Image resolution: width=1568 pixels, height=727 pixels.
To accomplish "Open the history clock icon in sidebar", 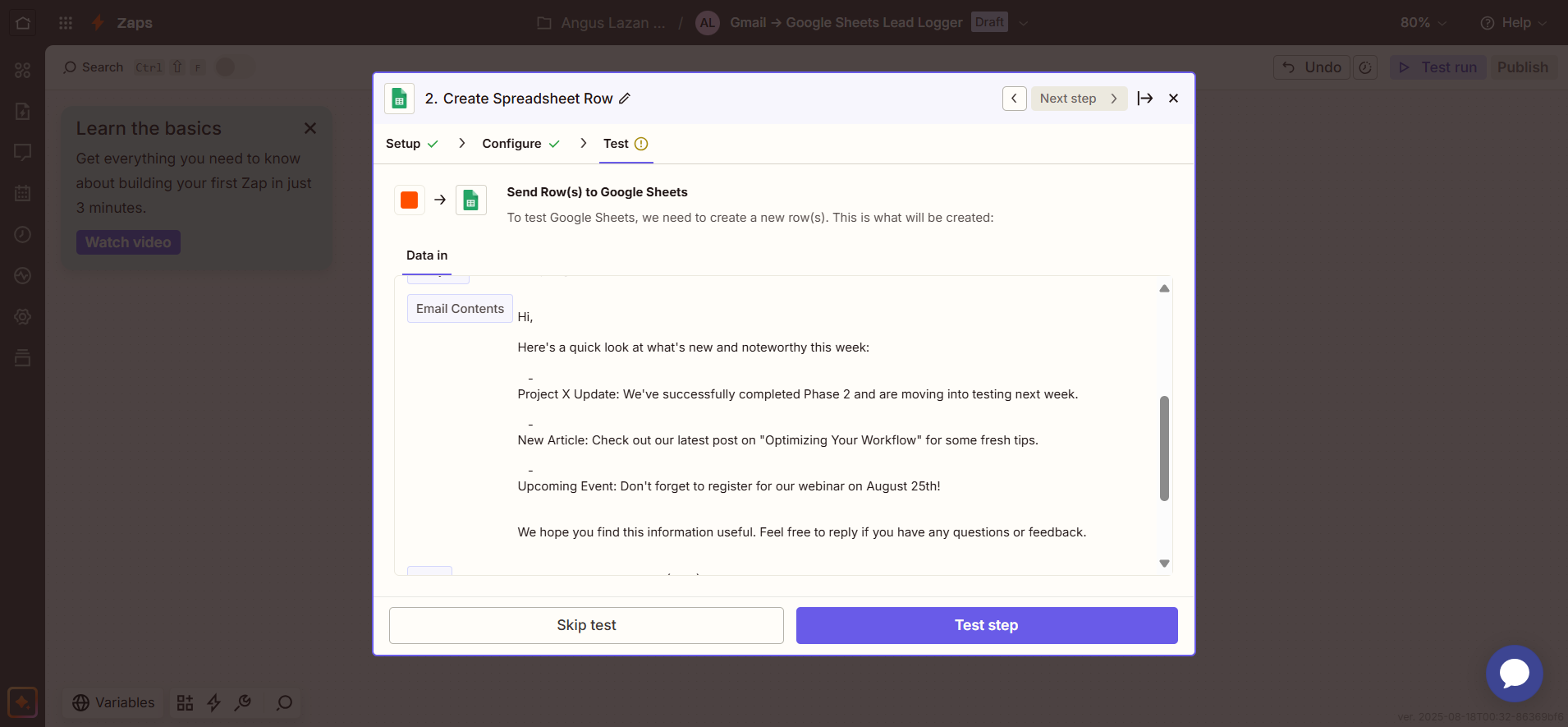I will (23, 235).
